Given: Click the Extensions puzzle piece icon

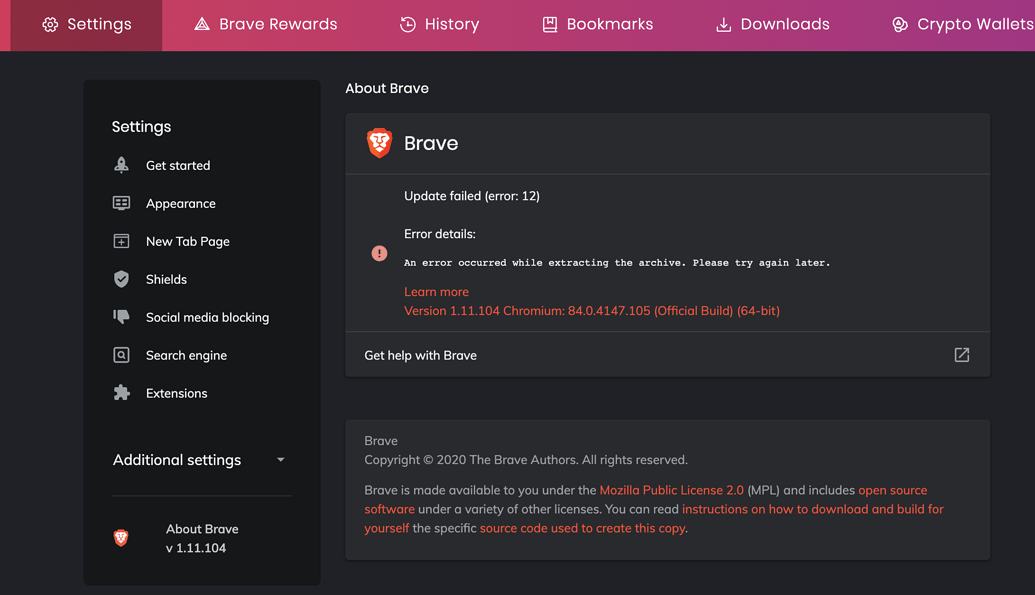Looking at the screenshot, I should 121,393.
